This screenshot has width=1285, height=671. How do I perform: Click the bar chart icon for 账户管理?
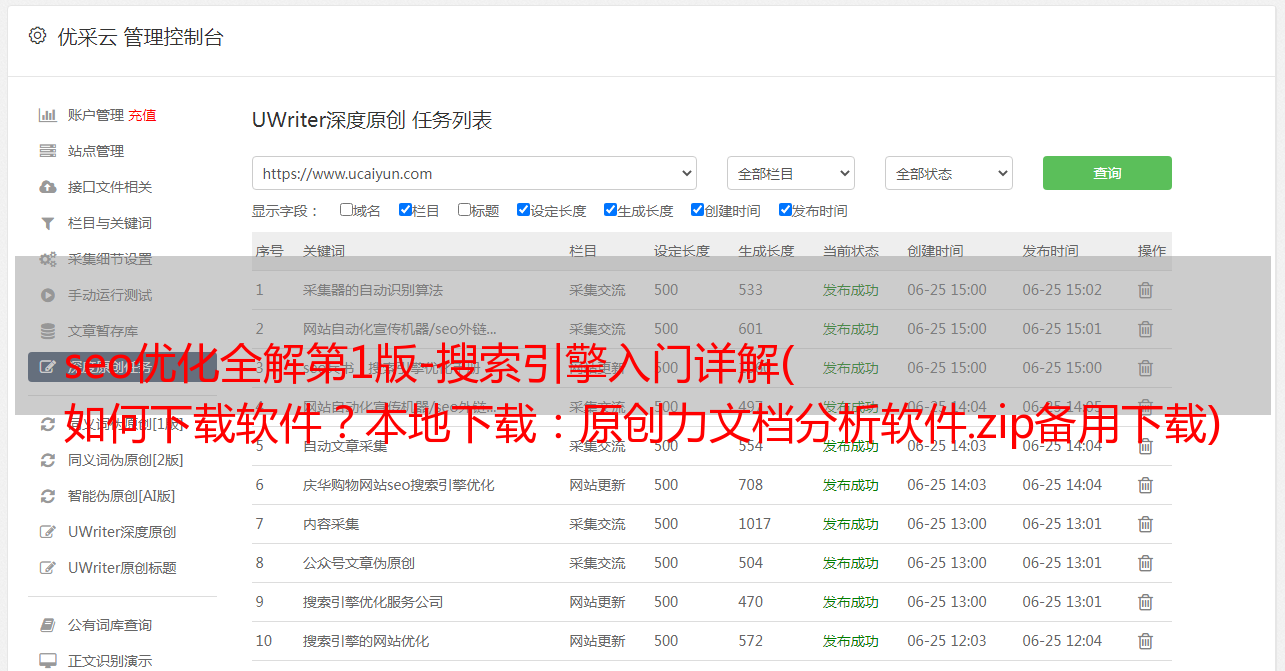pyautogui.click(x=47, y=115)
